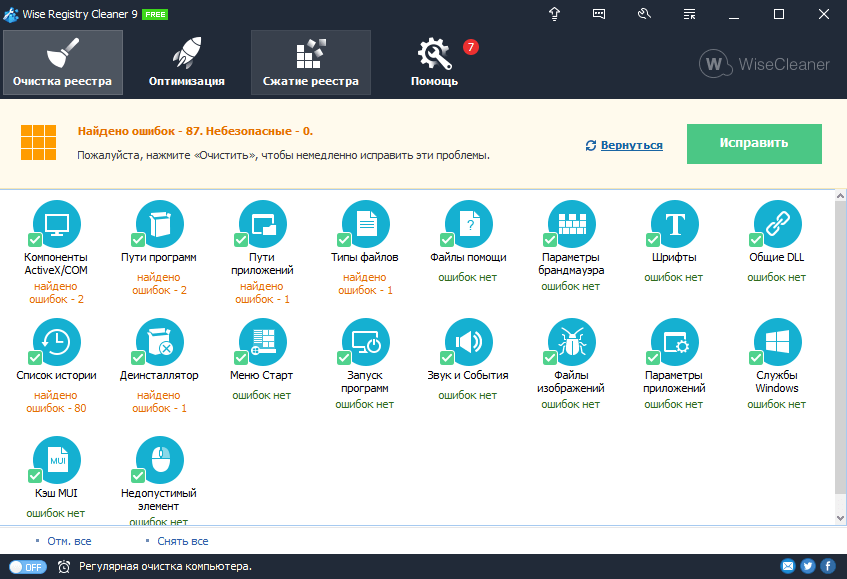This screenshot has width=847, height=579.
Task: Click the scrollbar down arrow
Action: pyautogui.click(x=840, y=518)
